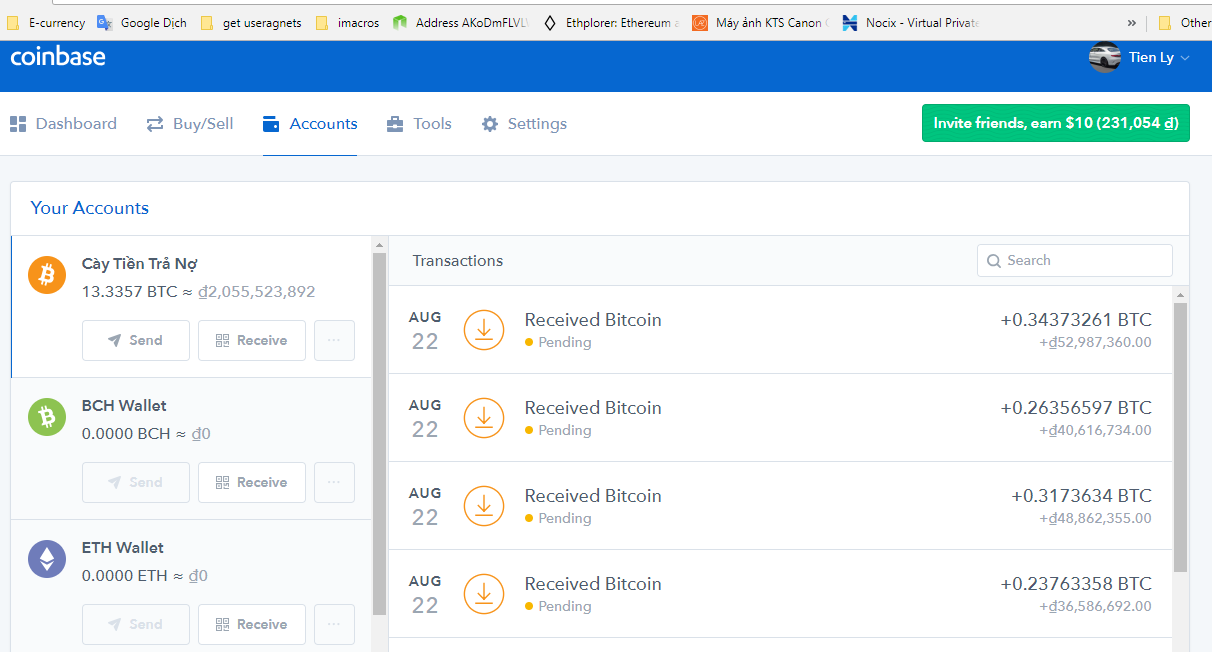Click the Coinbase logo
This screenshot has width=1212, height=652.
click(58, 56)
